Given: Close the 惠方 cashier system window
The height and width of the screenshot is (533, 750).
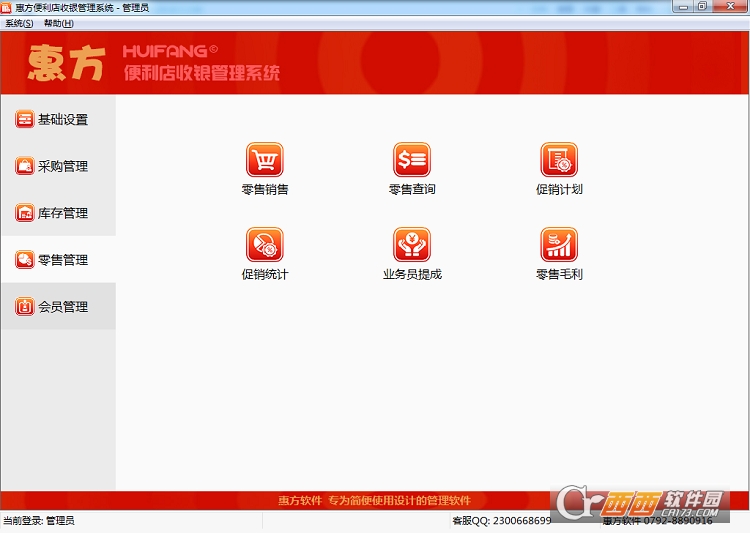Looking at the screenshot, I should [x=729, y=6].
